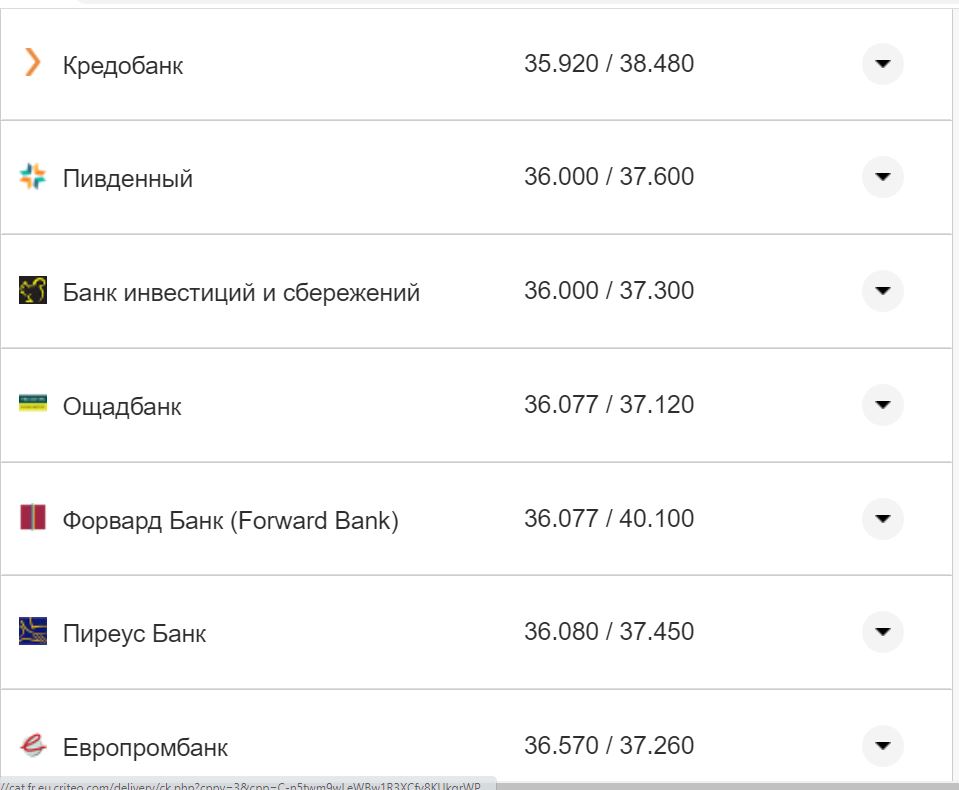Click the Кредобанк orange arrow logo
This screenshot has height=790, width=959.
[x=31, y=64]
